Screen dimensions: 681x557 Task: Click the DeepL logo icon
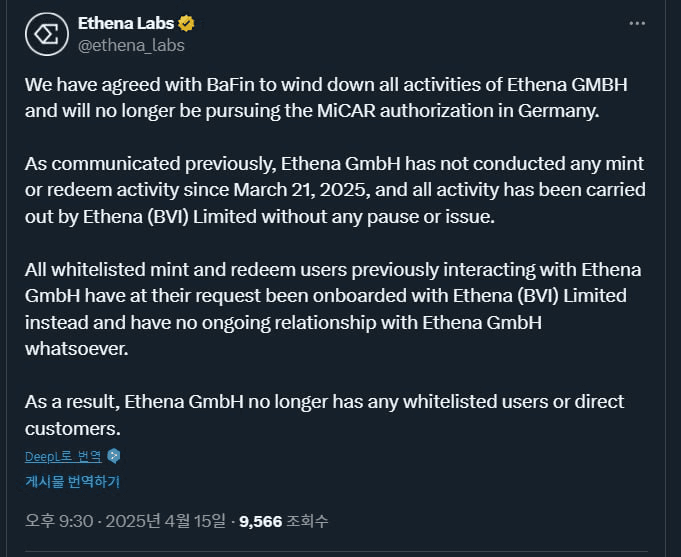(x=115, y=456)
